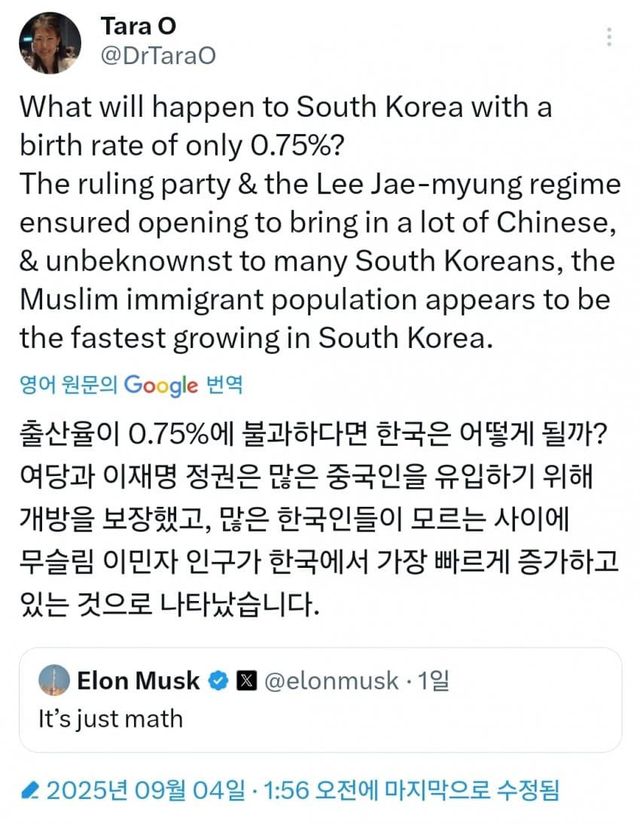
Task: Click the pencil edit icon
Action: 30,789
